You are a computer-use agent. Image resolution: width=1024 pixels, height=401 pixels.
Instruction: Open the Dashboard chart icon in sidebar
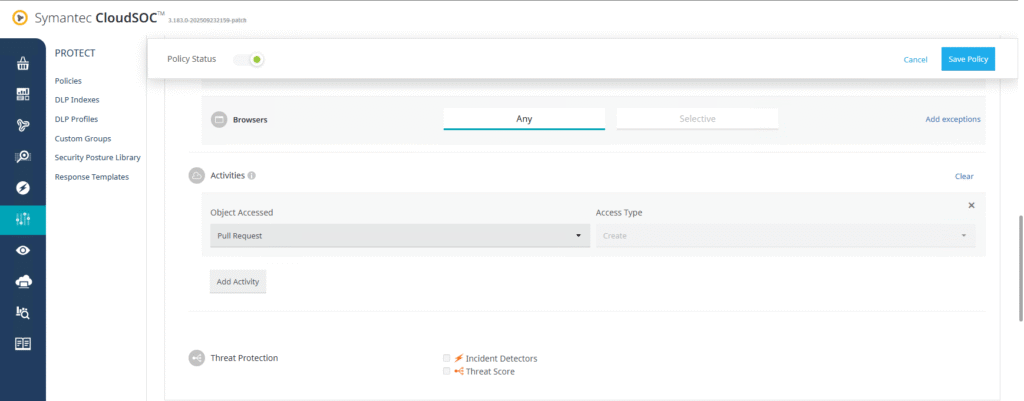tap(22, 94)
